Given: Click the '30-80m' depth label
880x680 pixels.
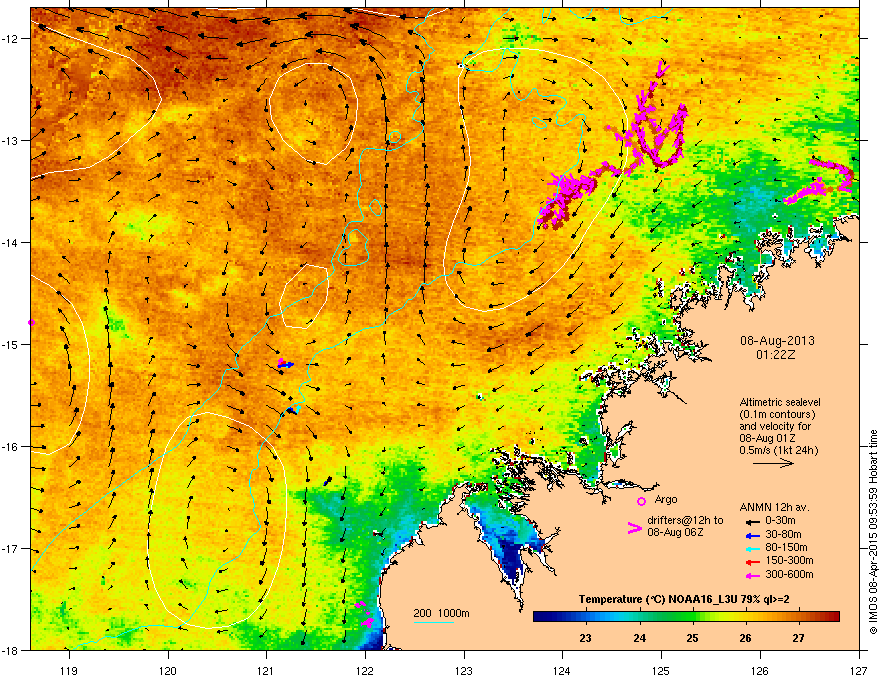Looking at the screenshot, I should pos(783,535).
